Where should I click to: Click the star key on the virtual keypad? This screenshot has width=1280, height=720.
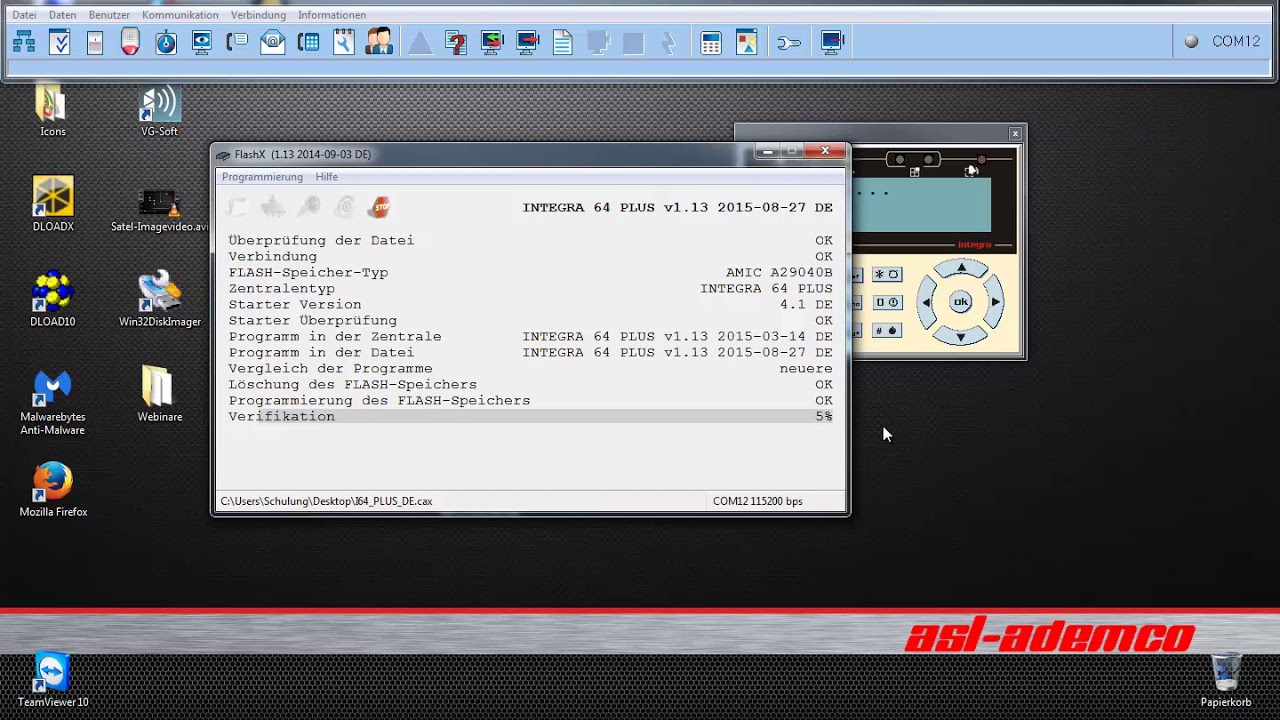pos(887,274)
